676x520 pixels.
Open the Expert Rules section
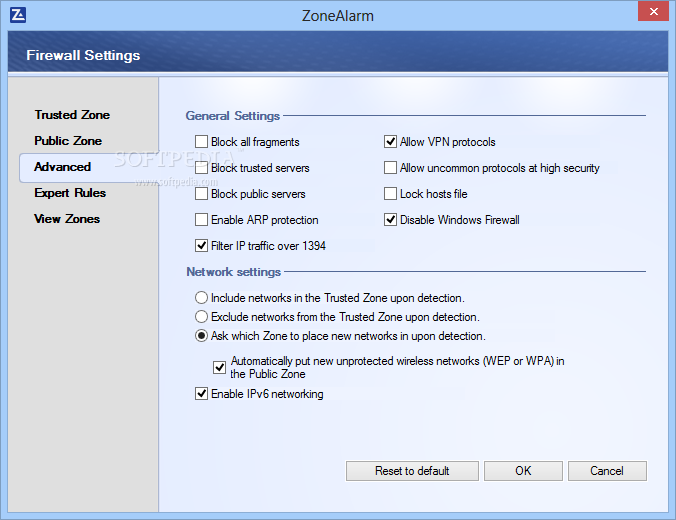70,193
